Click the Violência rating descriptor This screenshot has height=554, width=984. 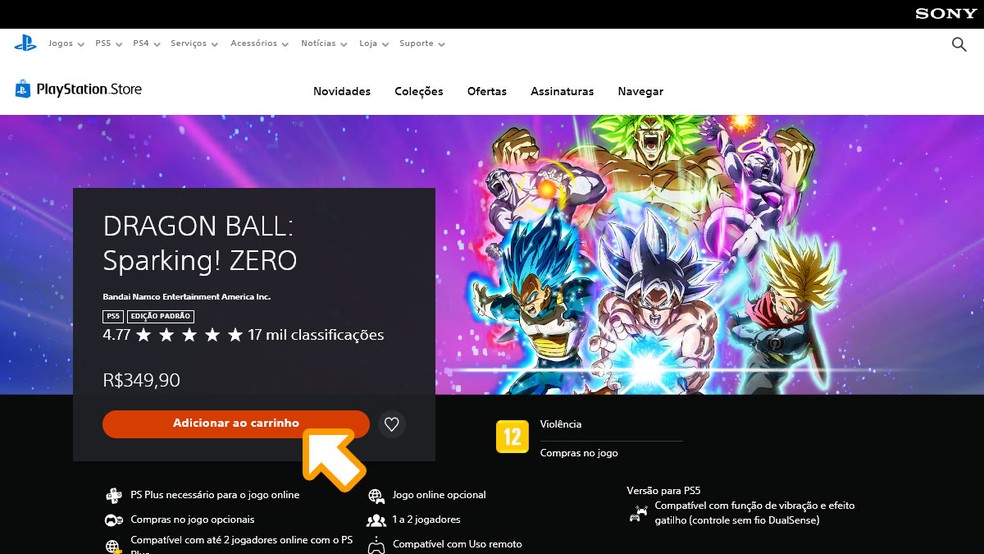coord(560,424)
